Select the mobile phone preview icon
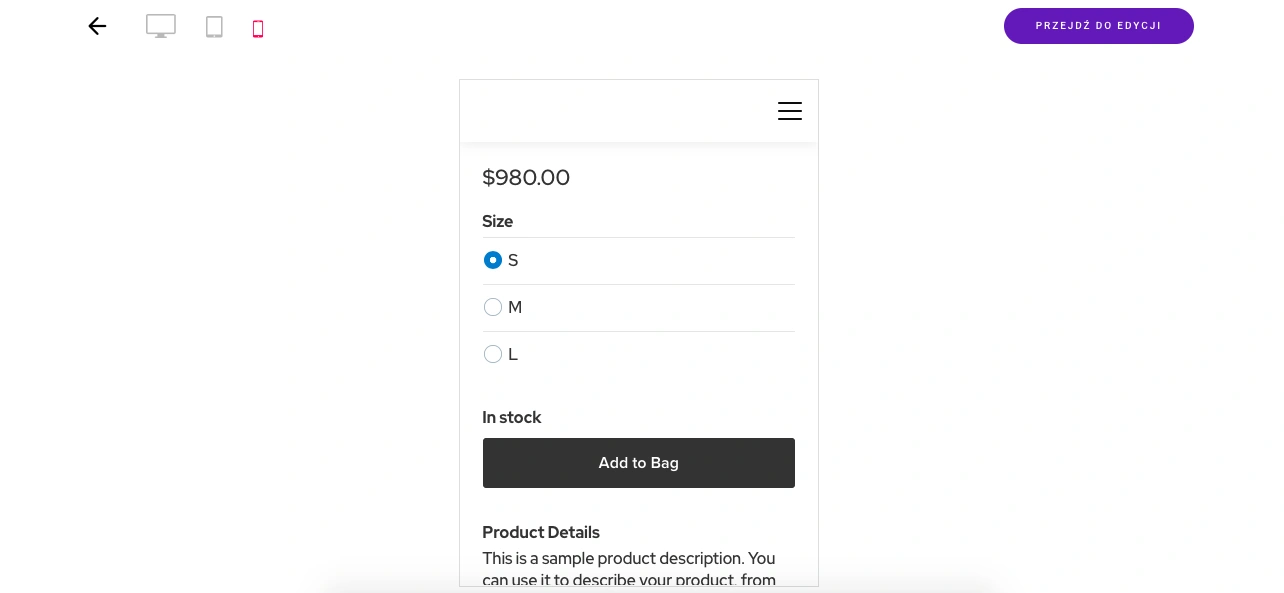The width and height of the screenshot is (1284, 593). 258,29
